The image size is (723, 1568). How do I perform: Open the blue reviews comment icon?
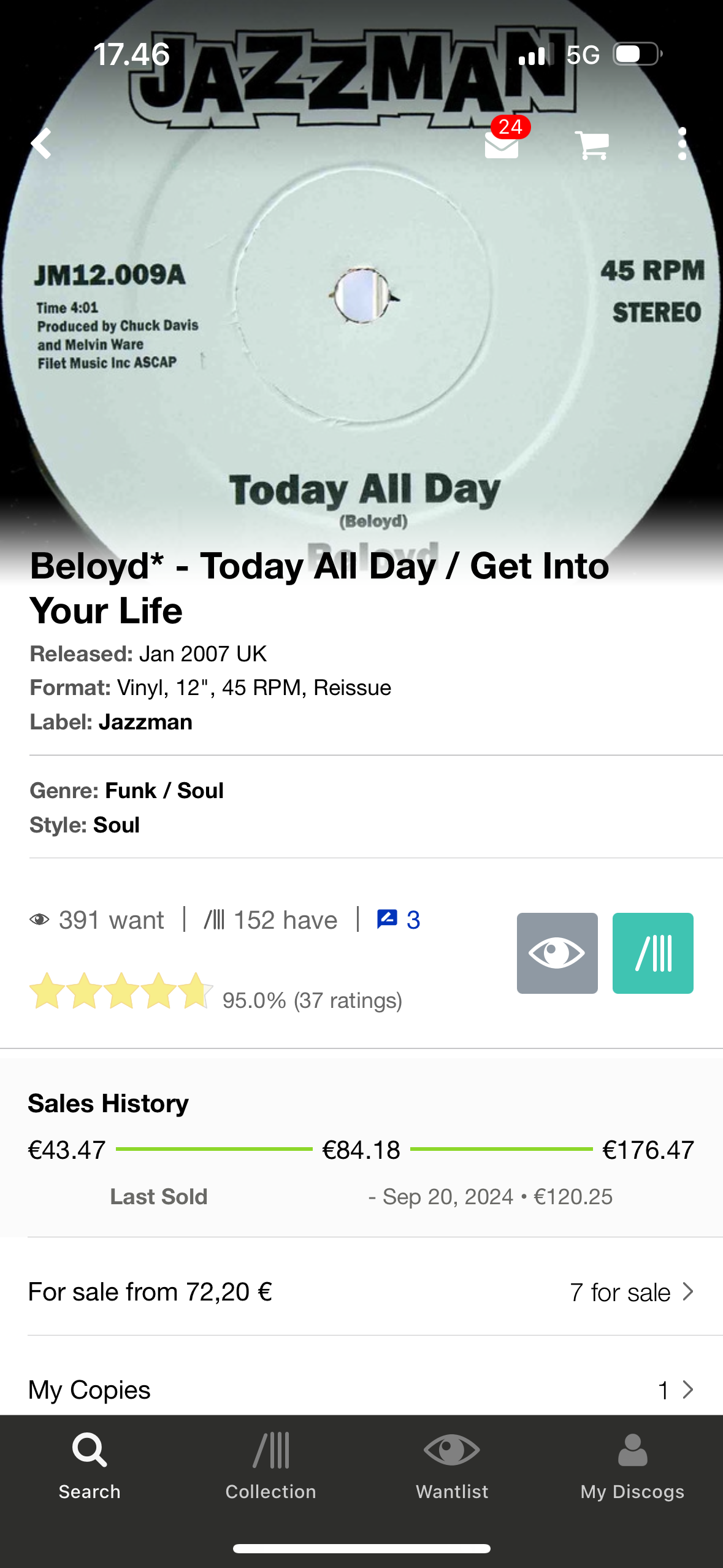[x=398, y=920]
